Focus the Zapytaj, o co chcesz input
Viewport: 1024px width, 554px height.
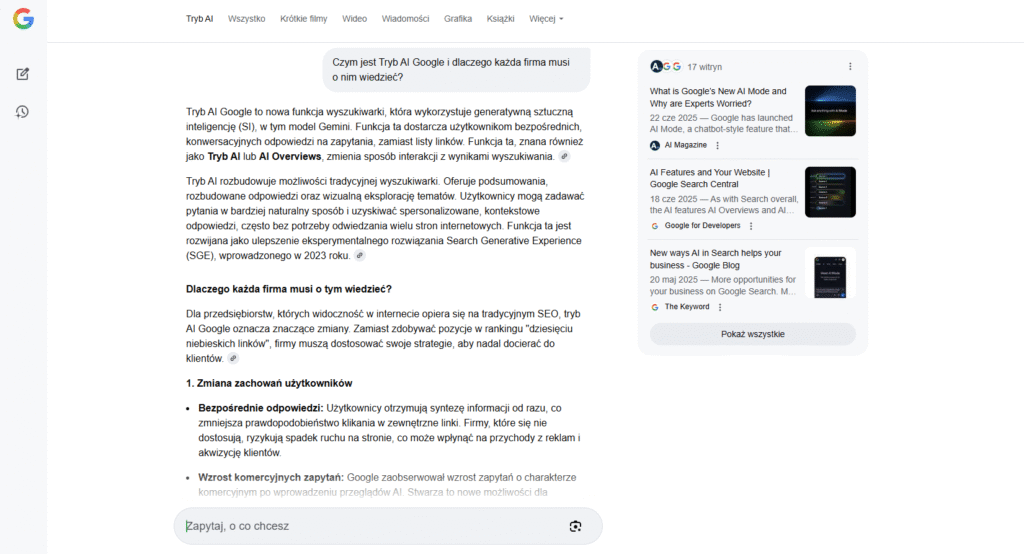click(x=370, y=526)
